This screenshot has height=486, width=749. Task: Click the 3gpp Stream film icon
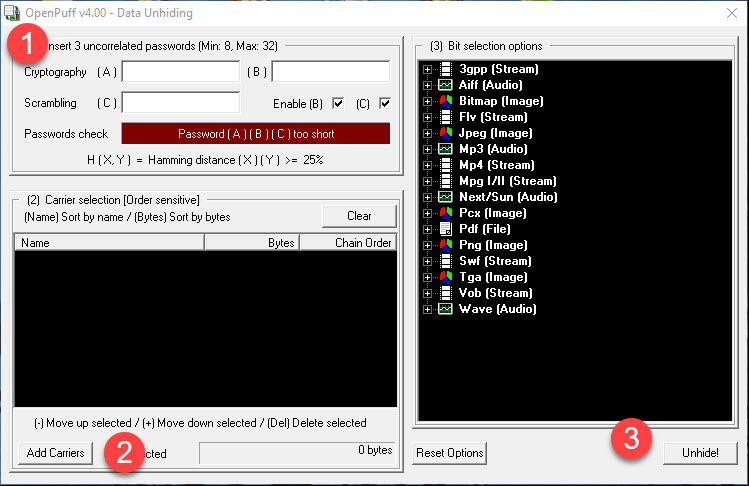tap(446, 69)
